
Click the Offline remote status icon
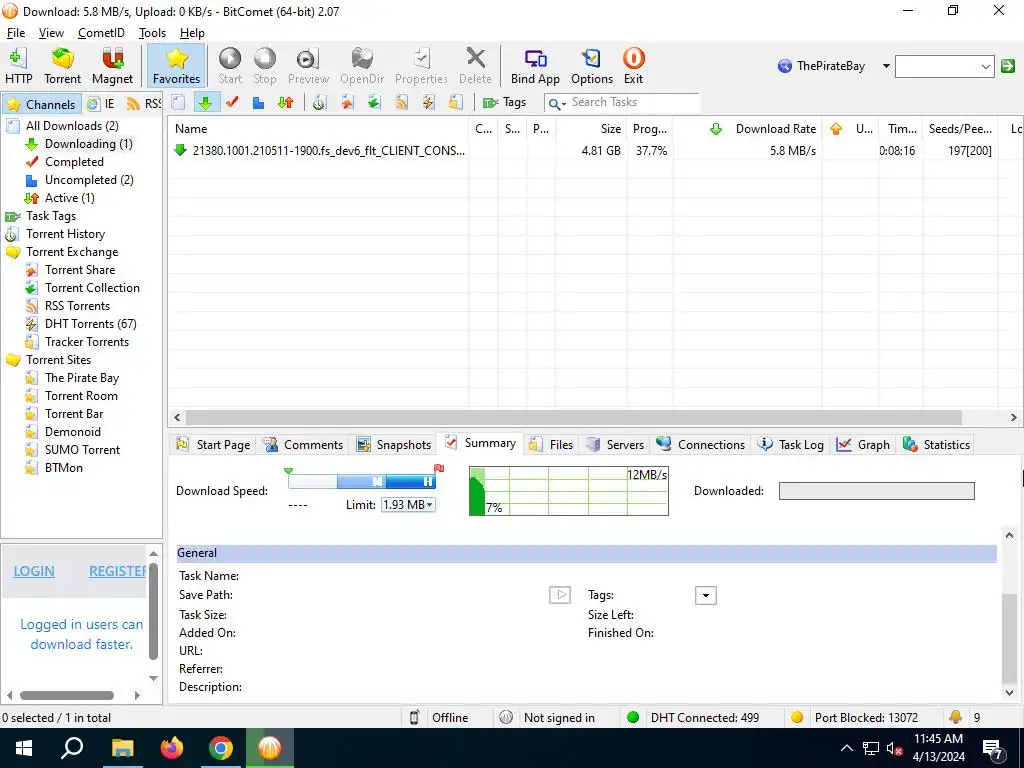[414, 718]
